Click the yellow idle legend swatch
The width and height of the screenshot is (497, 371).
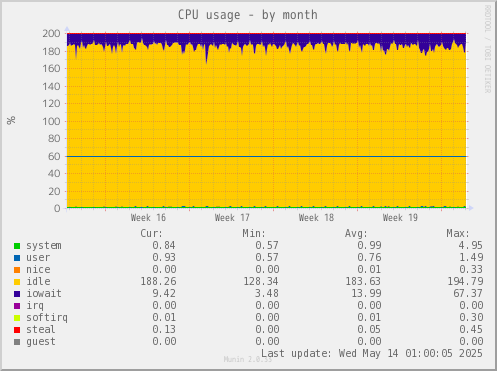tap(17, 282)
